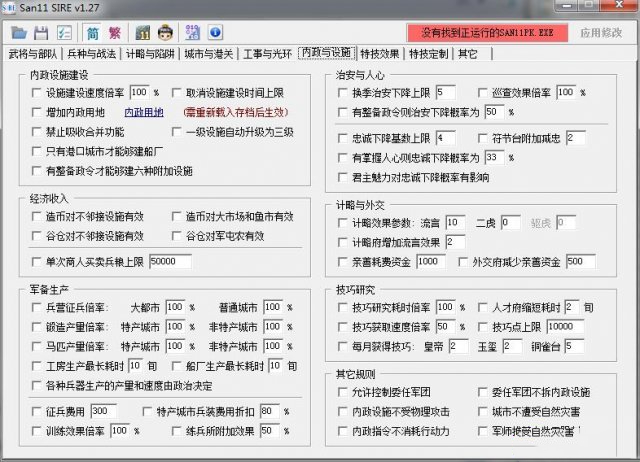Open file with the folder toolbar icon

19,33
